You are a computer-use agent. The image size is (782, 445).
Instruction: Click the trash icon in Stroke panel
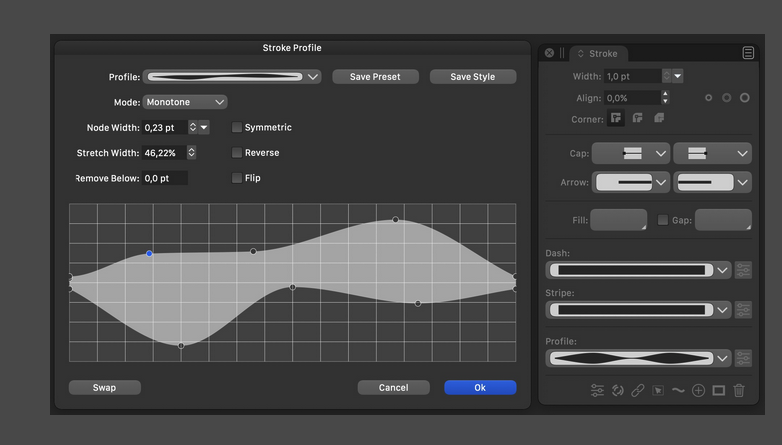coord(739,390)
